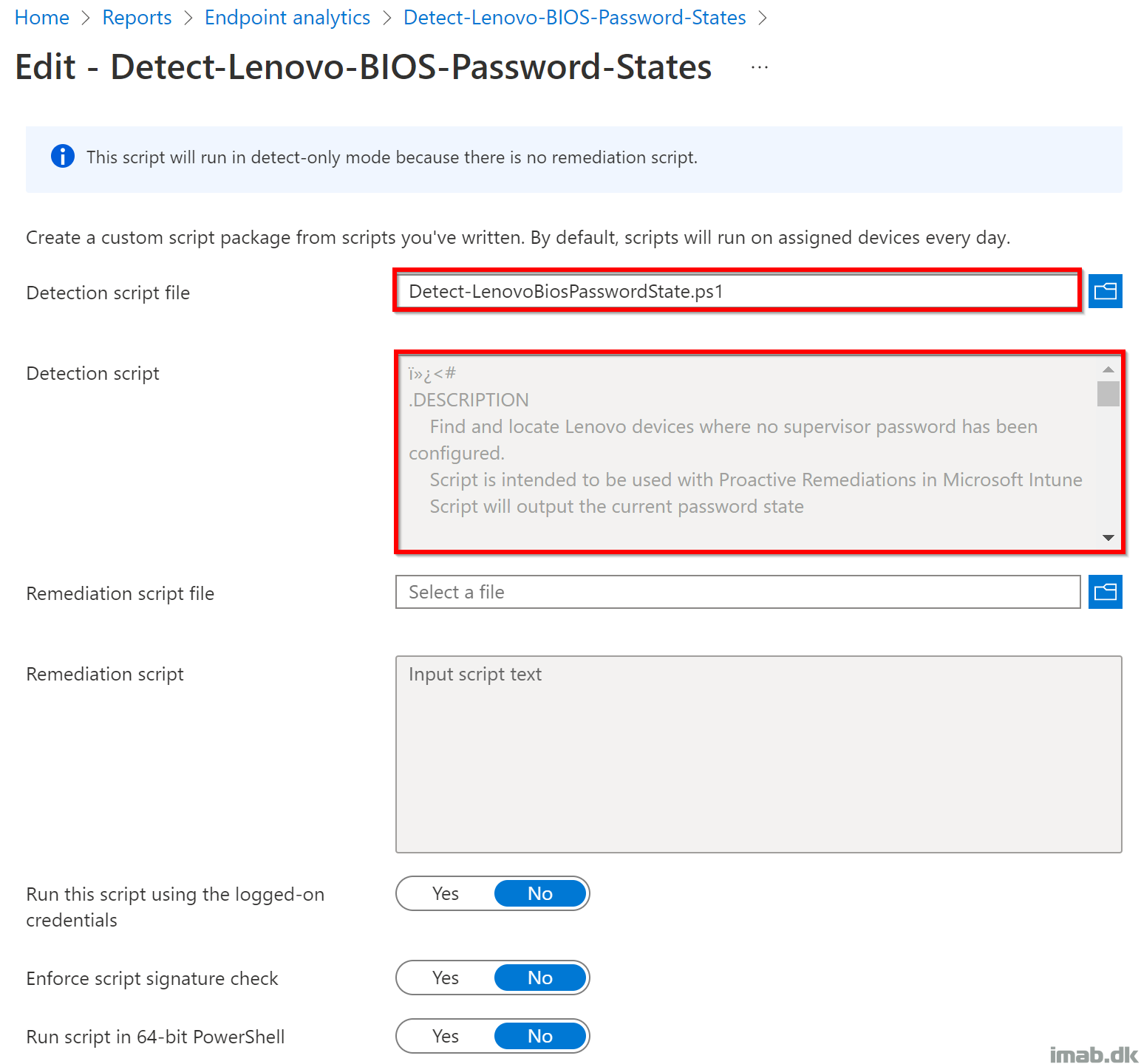1141x1064 pixels.
Task: Set enforce script signature check to No
Action: 540,978
